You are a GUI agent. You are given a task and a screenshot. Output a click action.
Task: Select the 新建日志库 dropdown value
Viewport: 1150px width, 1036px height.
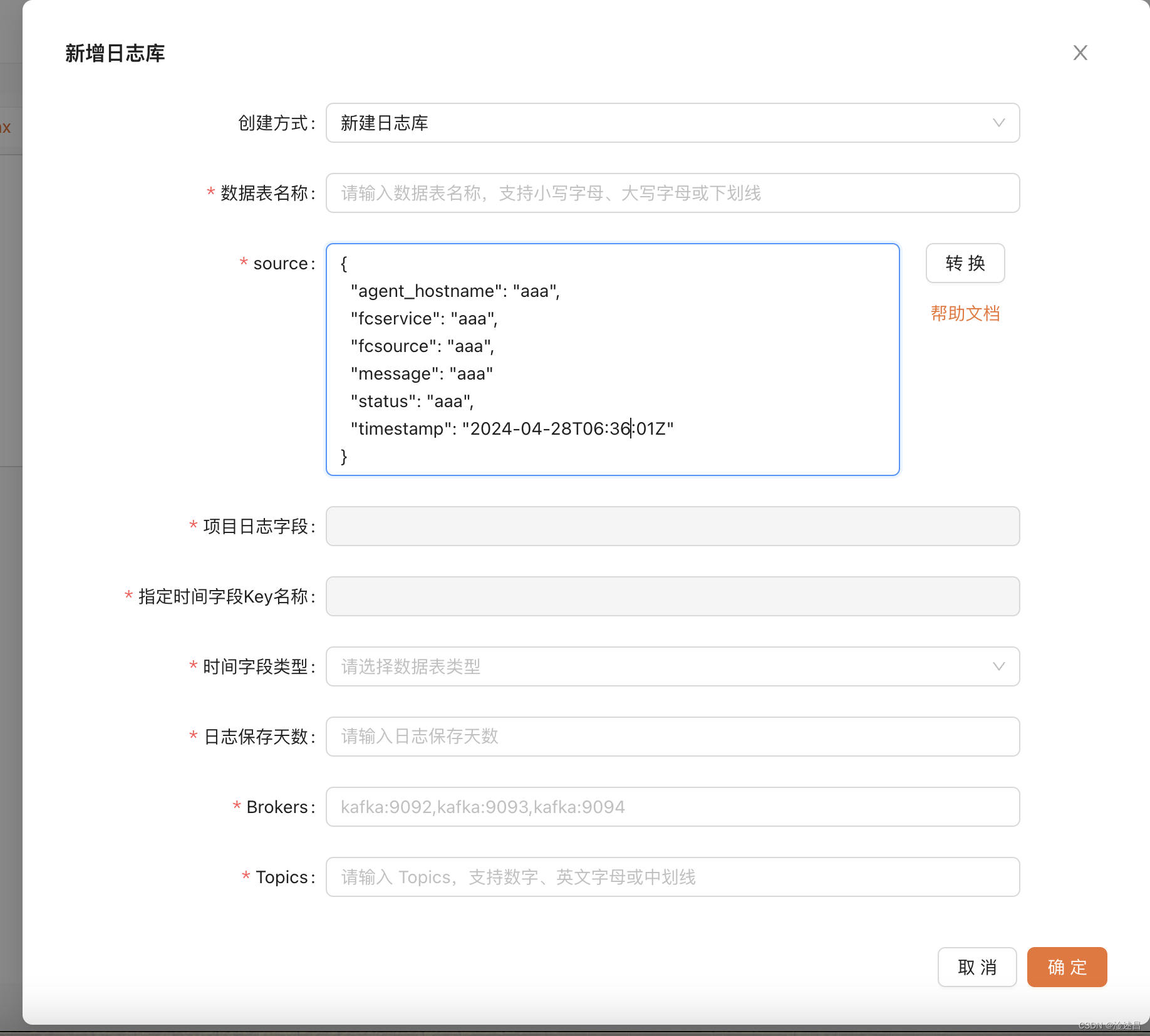(384, 123)
